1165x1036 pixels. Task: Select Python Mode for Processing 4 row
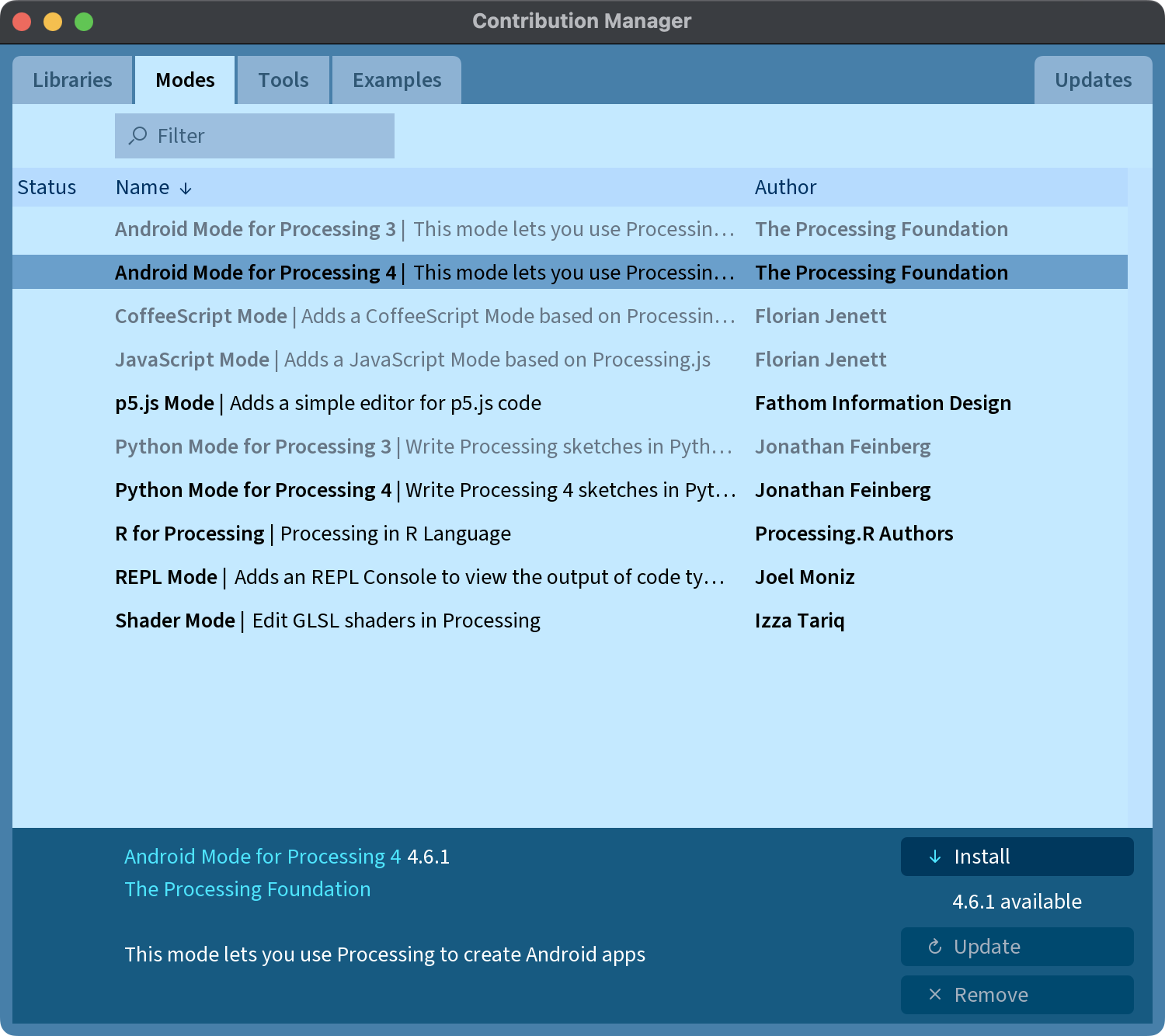tap(570, 490)
